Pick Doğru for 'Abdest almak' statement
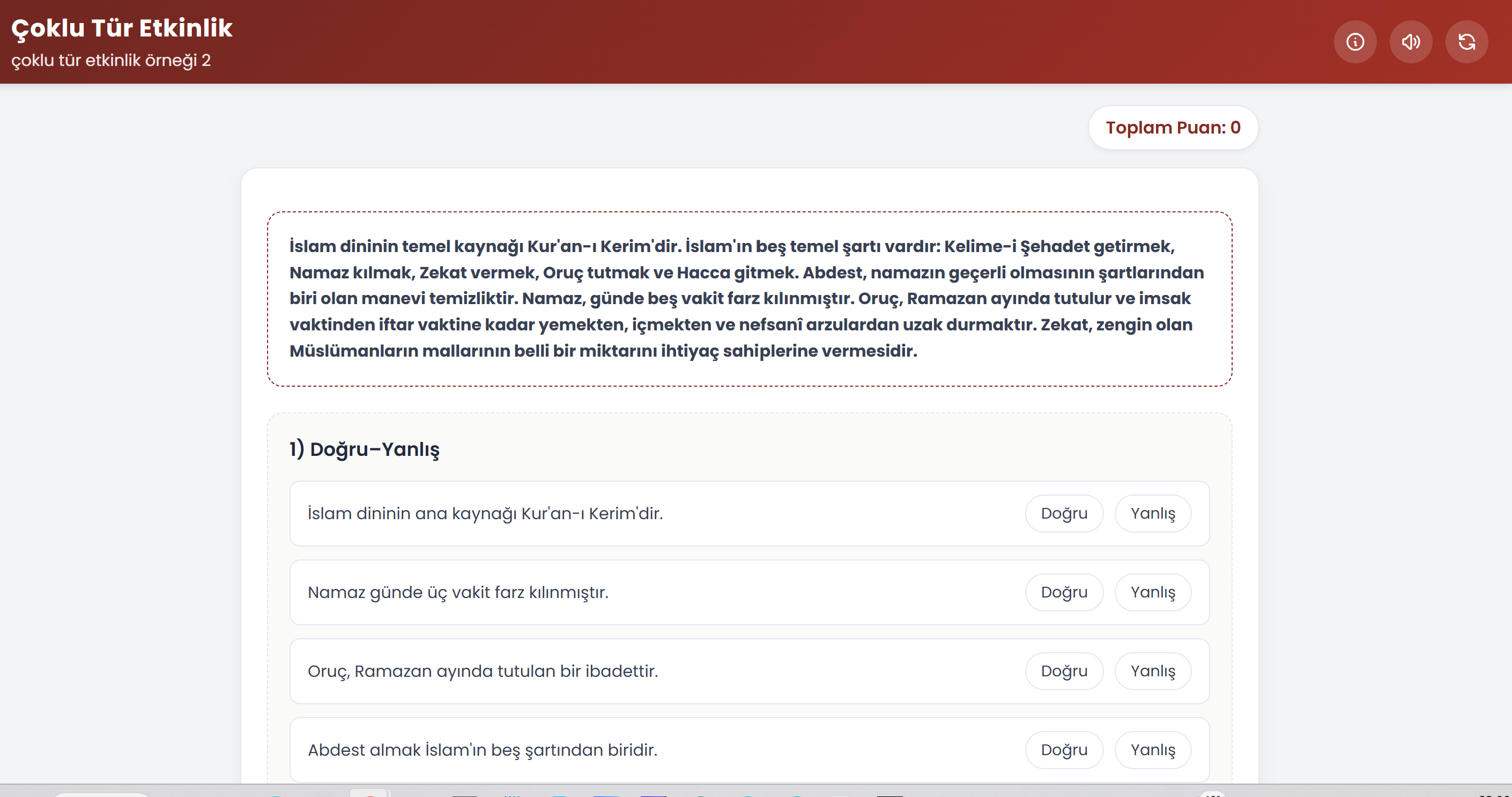1512x797 pixels. pyautogui.click(x=1064, y=749)
